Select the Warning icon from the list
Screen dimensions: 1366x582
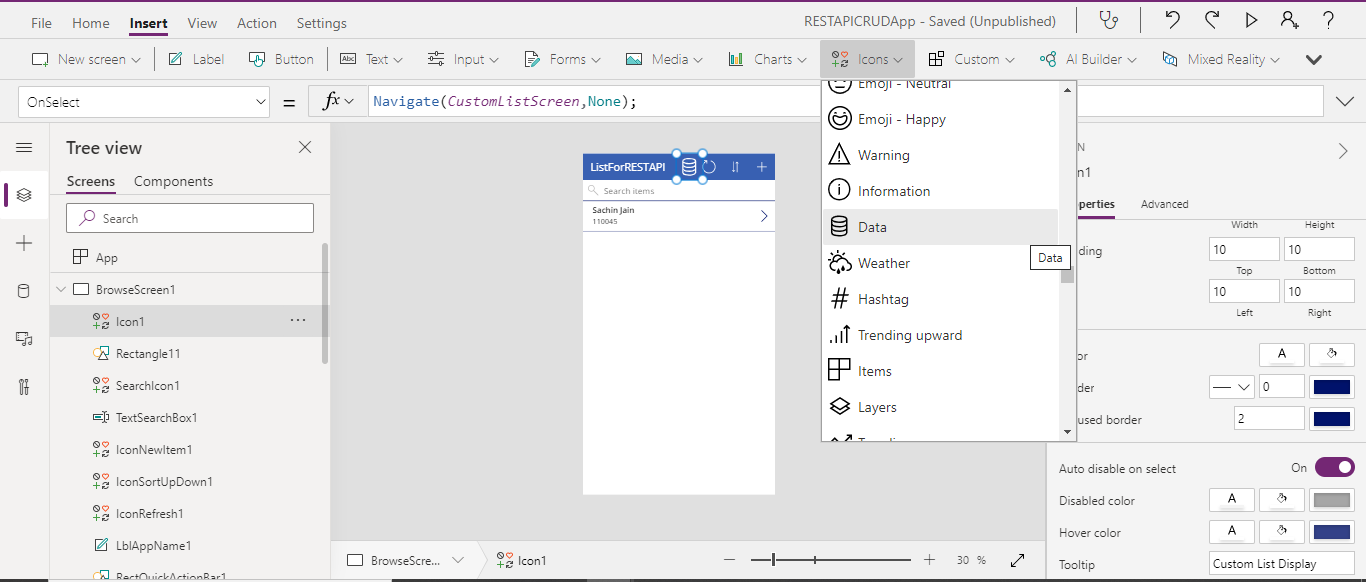coord(883,154)
